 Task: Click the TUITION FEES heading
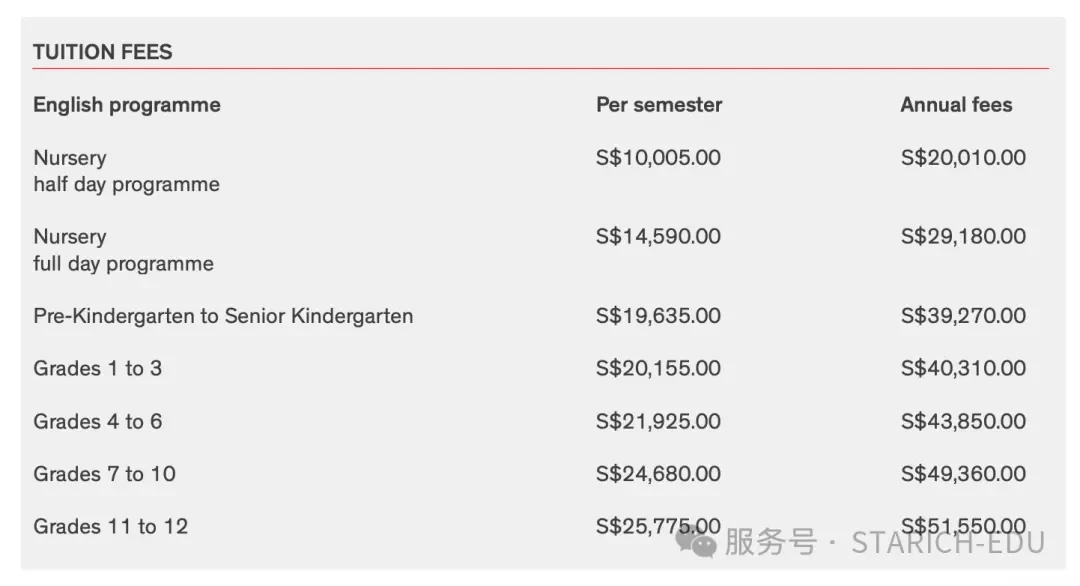(103, 52)
